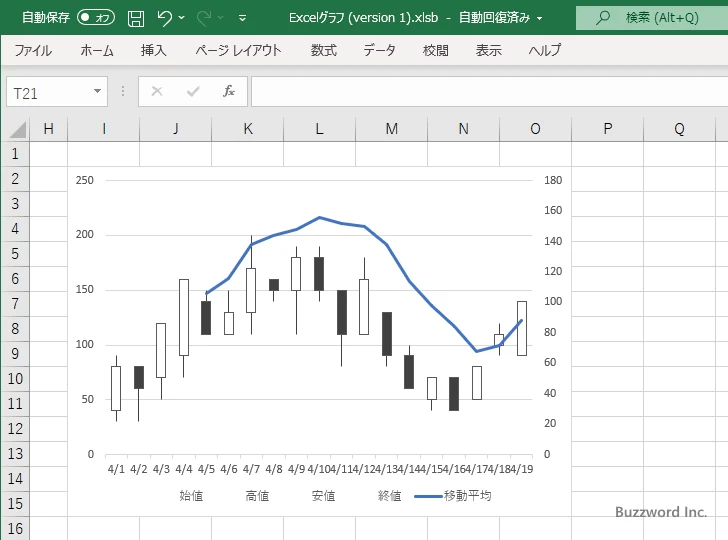
Task: Click the magnifier icon in search box
Action: click(x=603, y=18)
